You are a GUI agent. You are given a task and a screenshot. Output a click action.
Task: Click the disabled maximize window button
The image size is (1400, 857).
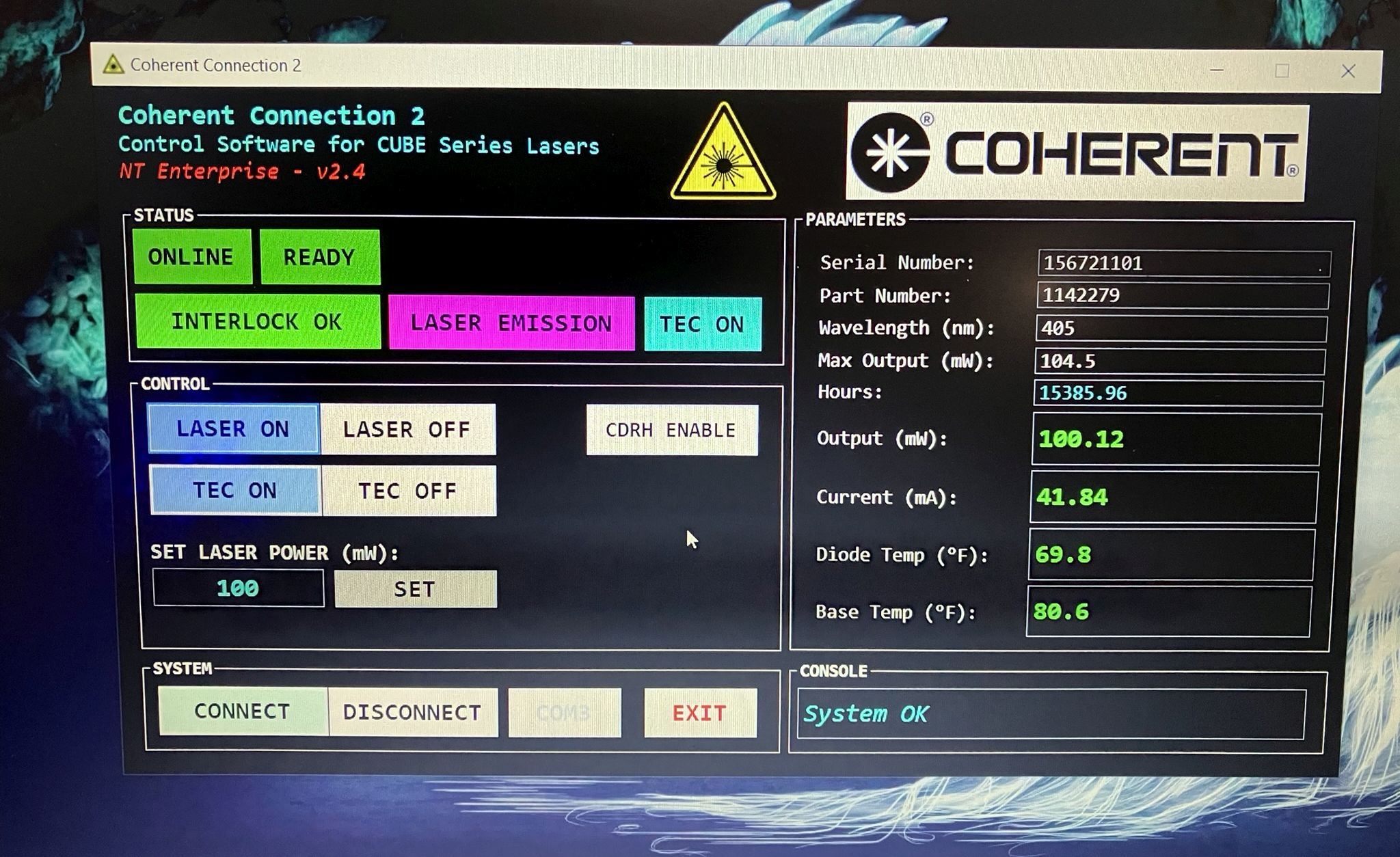click(x=1282, y=70)
